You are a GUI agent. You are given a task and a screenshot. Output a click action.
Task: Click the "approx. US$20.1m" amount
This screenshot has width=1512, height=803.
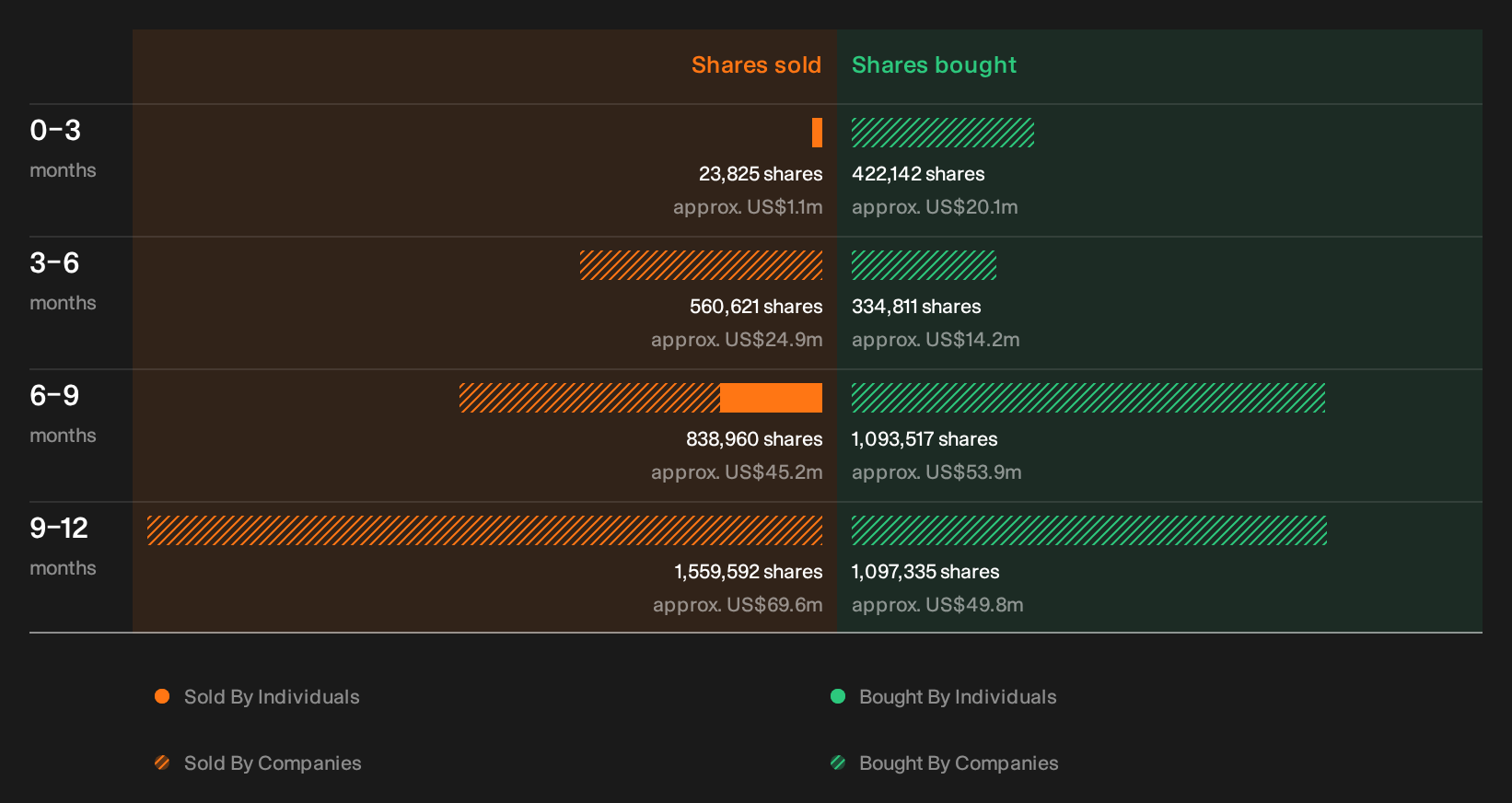[x=935, y=207]
